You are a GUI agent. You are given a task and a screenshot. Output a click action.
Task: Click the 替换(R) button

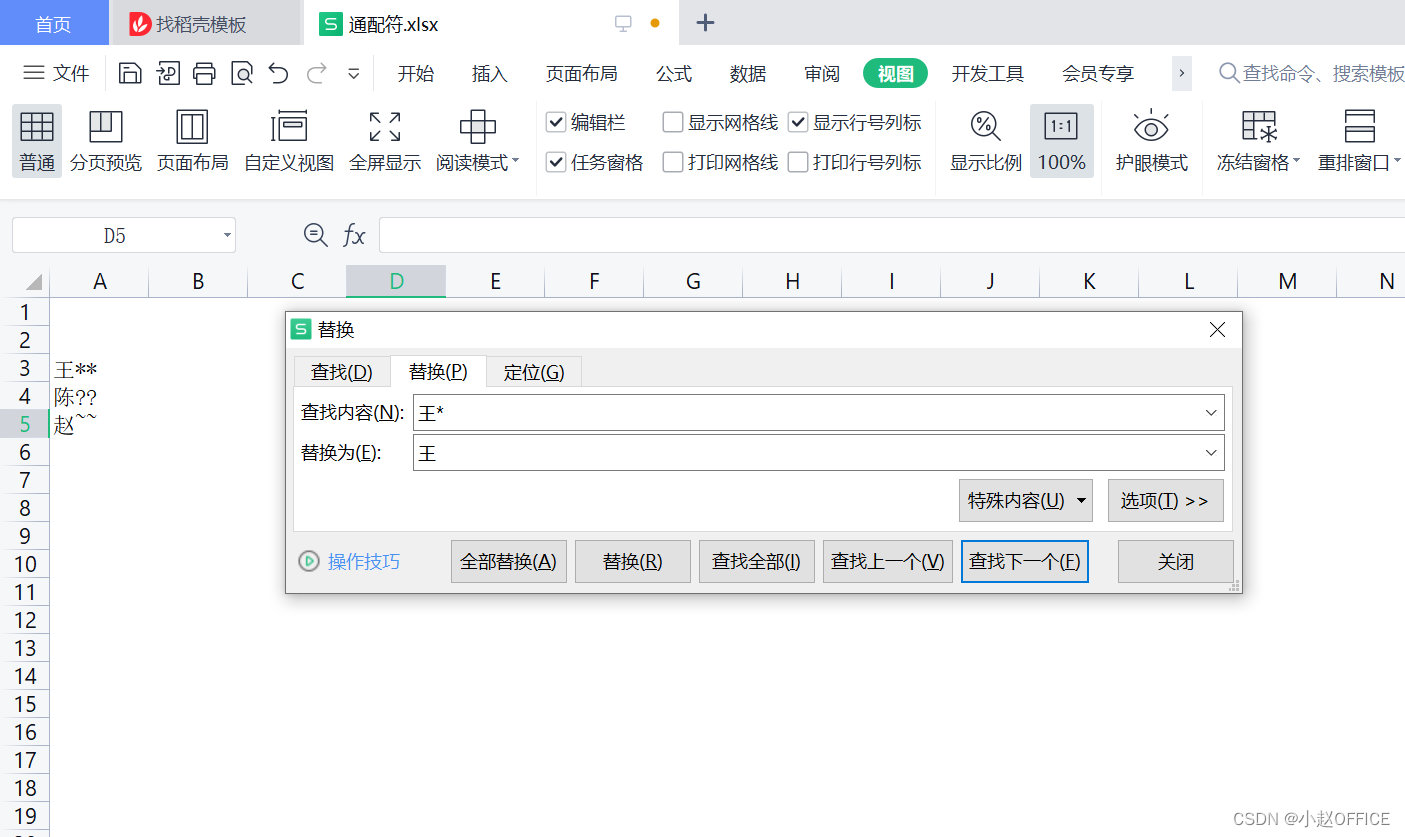point(633,561)
